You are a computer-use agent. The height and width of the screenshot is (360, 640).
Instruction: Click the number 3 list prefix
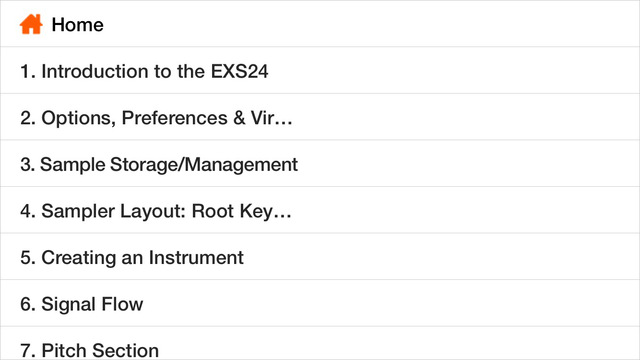point(27,164)
